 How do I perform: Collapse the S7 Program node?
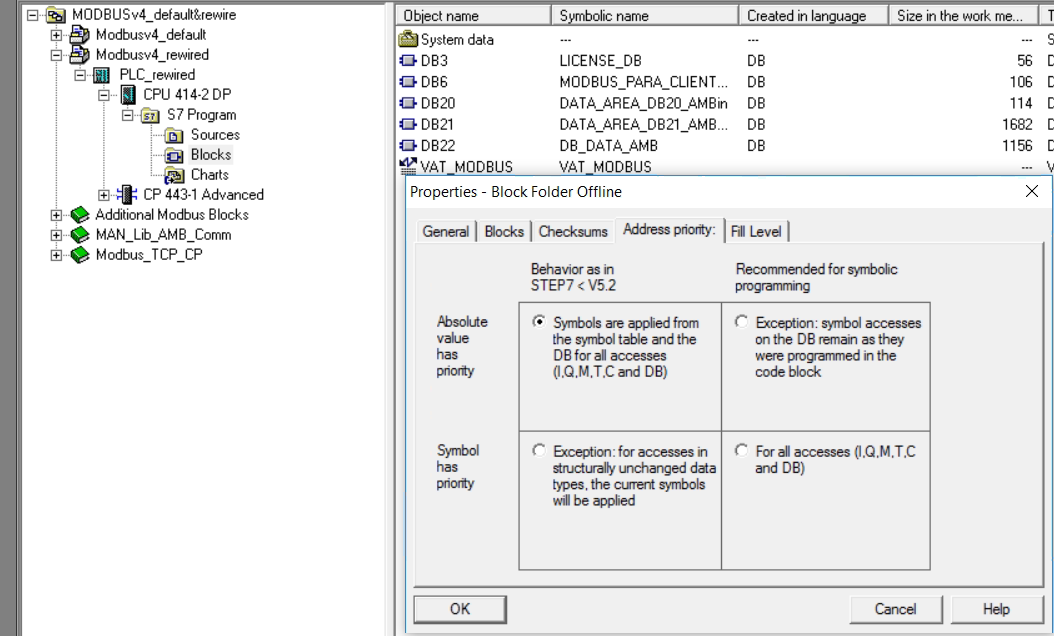coord(127,115)
